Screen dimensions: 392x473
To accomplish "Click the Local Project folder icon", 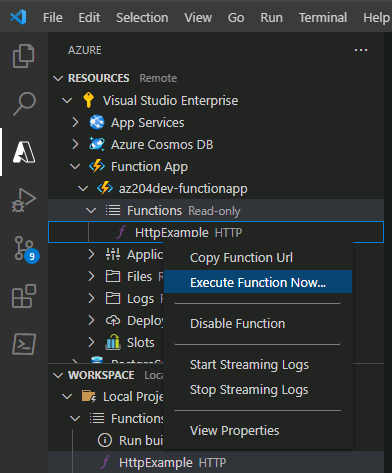I will 89,396.
